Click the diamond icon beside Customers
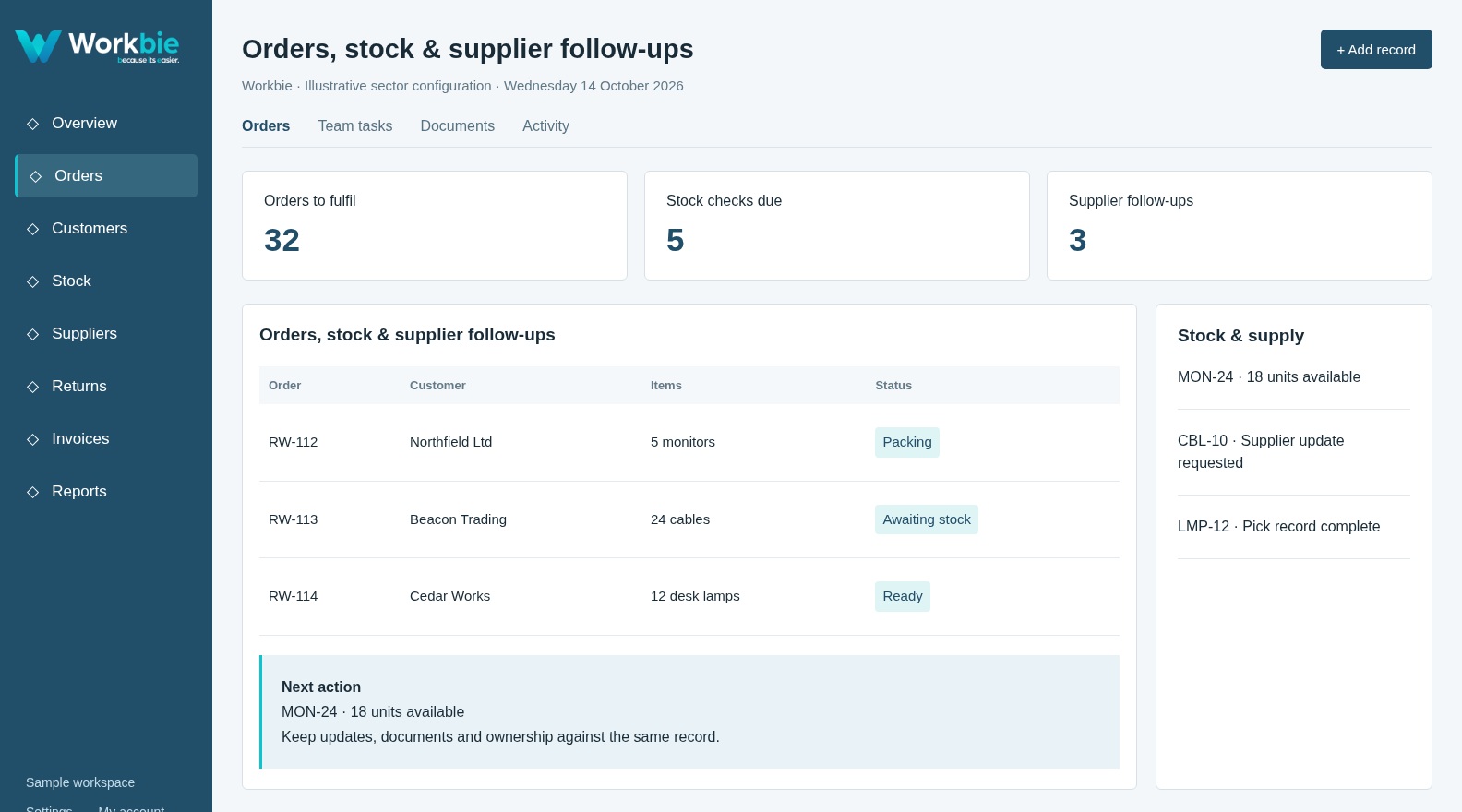Image resolution: width=1462 pixels, height=812 pixels. click(33, 229)
